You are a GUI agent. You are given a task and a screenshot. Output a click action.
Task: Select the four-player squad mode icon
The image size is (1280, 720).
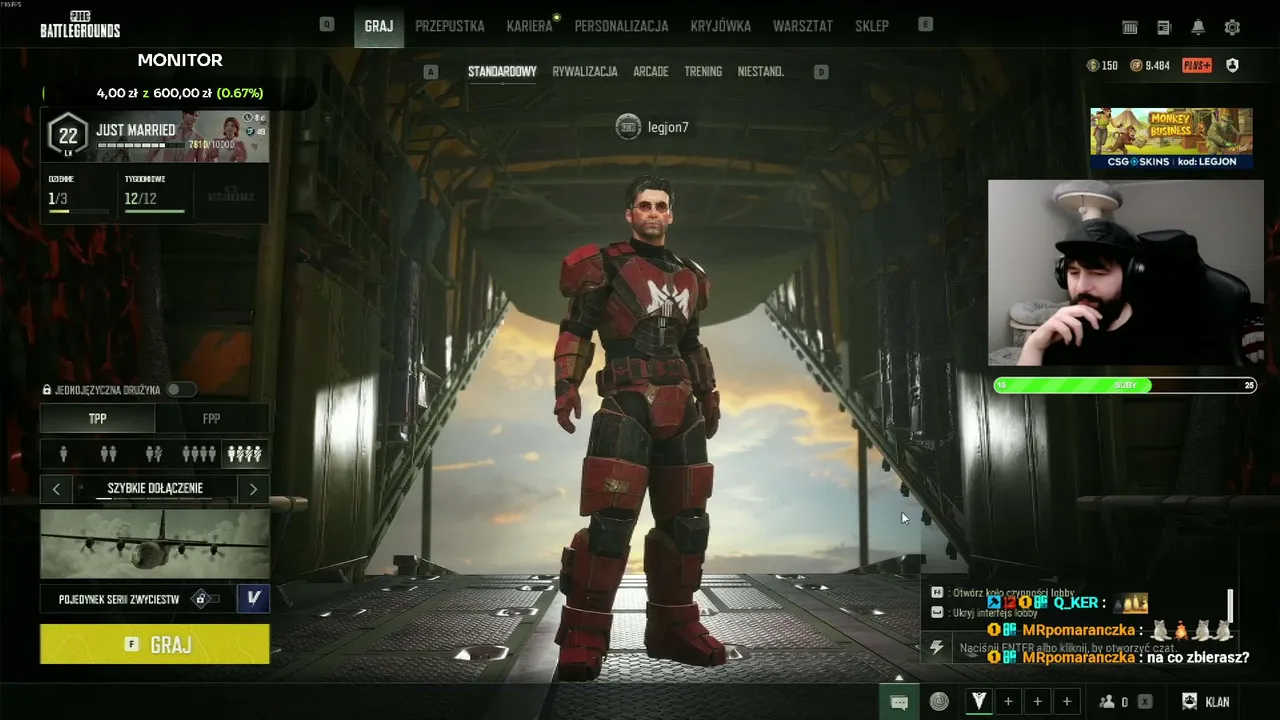(x=198, y=454)
